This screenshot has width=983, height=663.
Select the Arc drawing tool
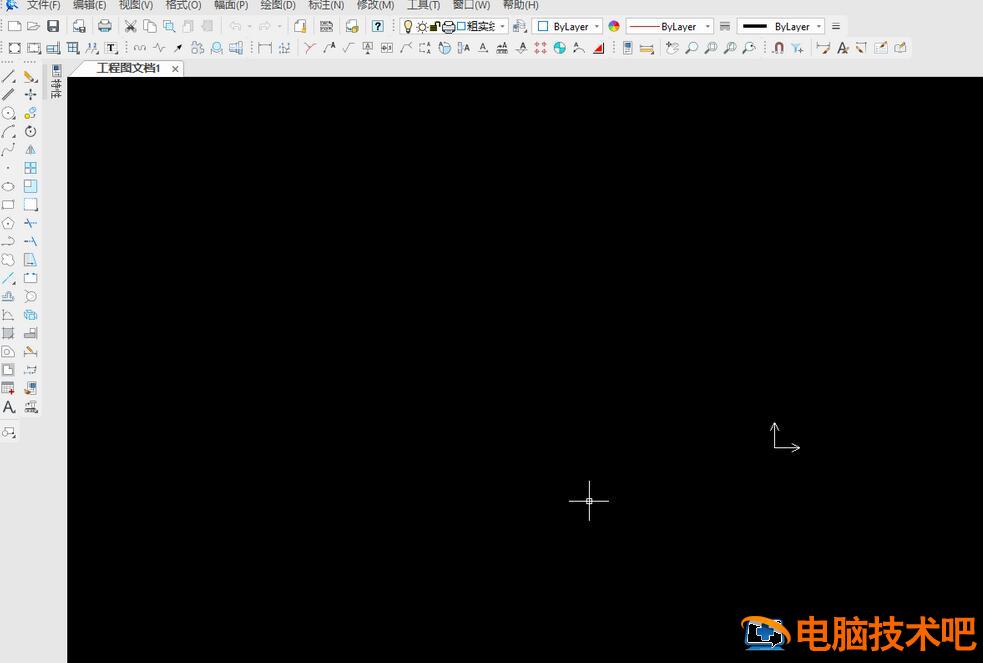tap(8, 131)
